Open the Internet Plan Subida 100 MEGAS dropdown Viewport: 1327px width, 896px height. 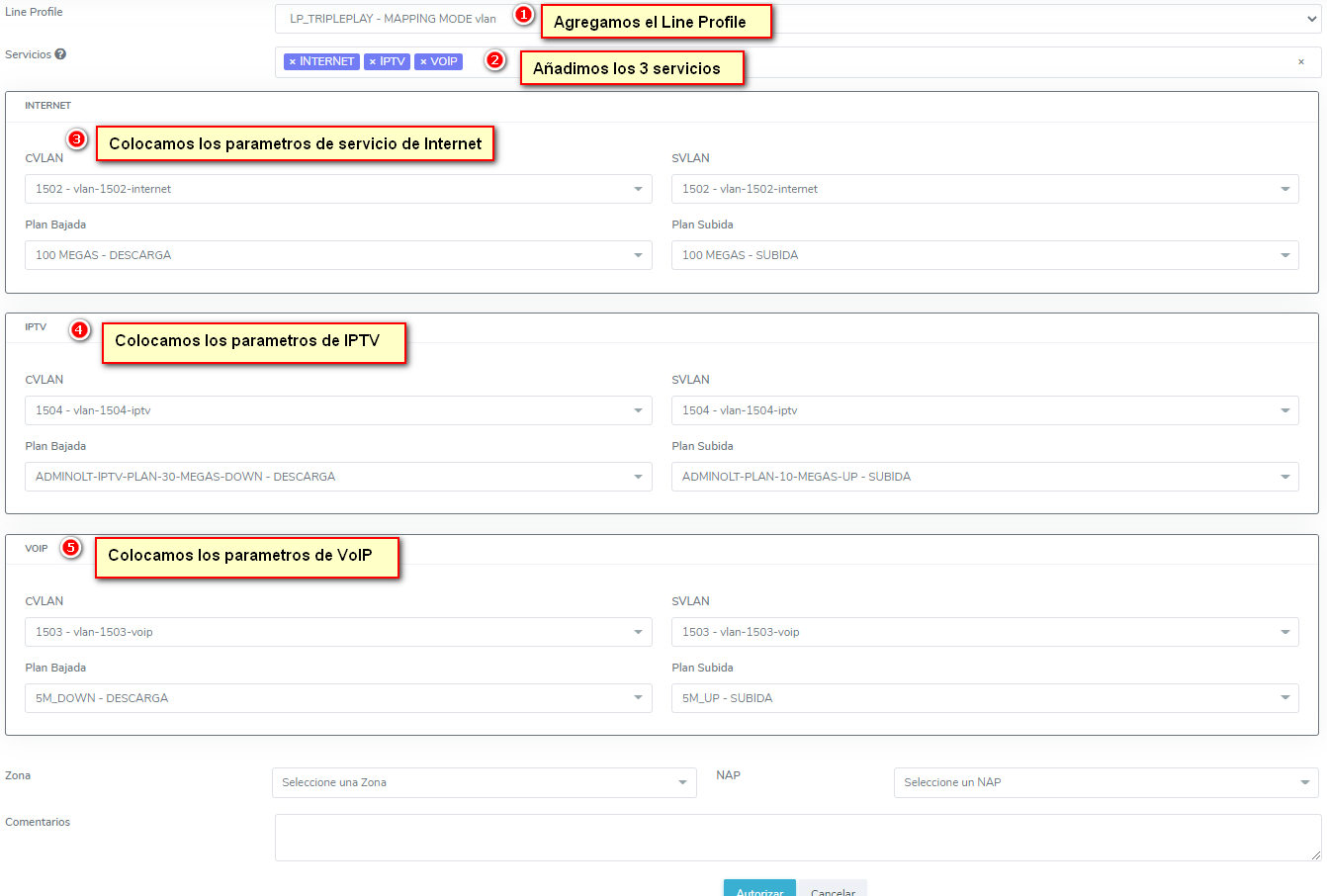pyautogui.click(x=984, y=255)
